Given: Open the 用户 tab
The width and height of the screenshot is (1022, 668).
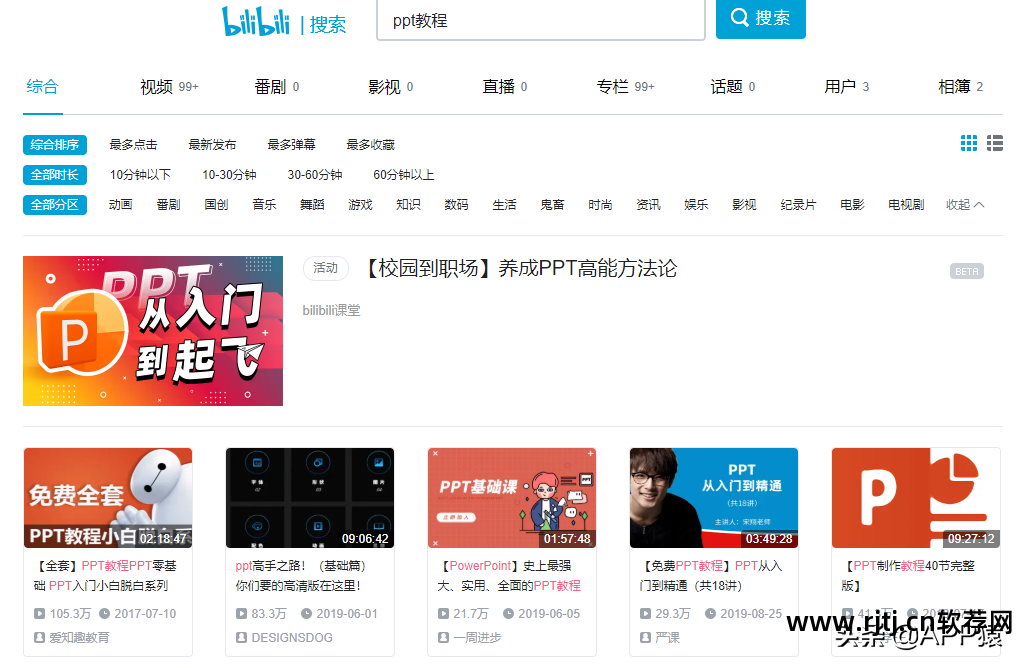Looking at the screenshot, I should pos(847,87).
